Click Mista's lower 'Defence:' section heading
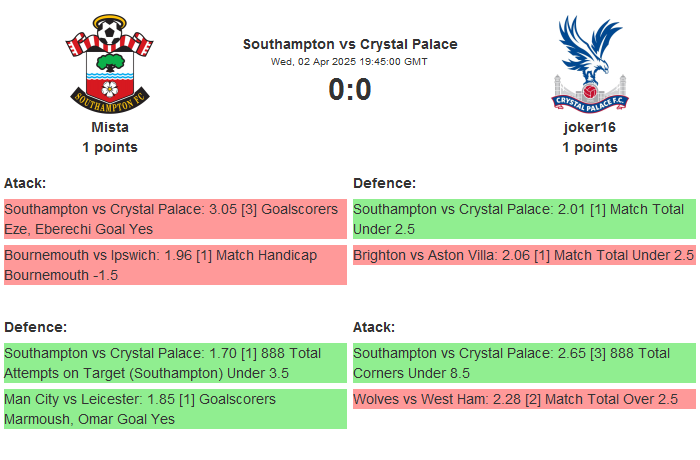Image resolution: width=700 pixels, height=460 pixels. 35,327
